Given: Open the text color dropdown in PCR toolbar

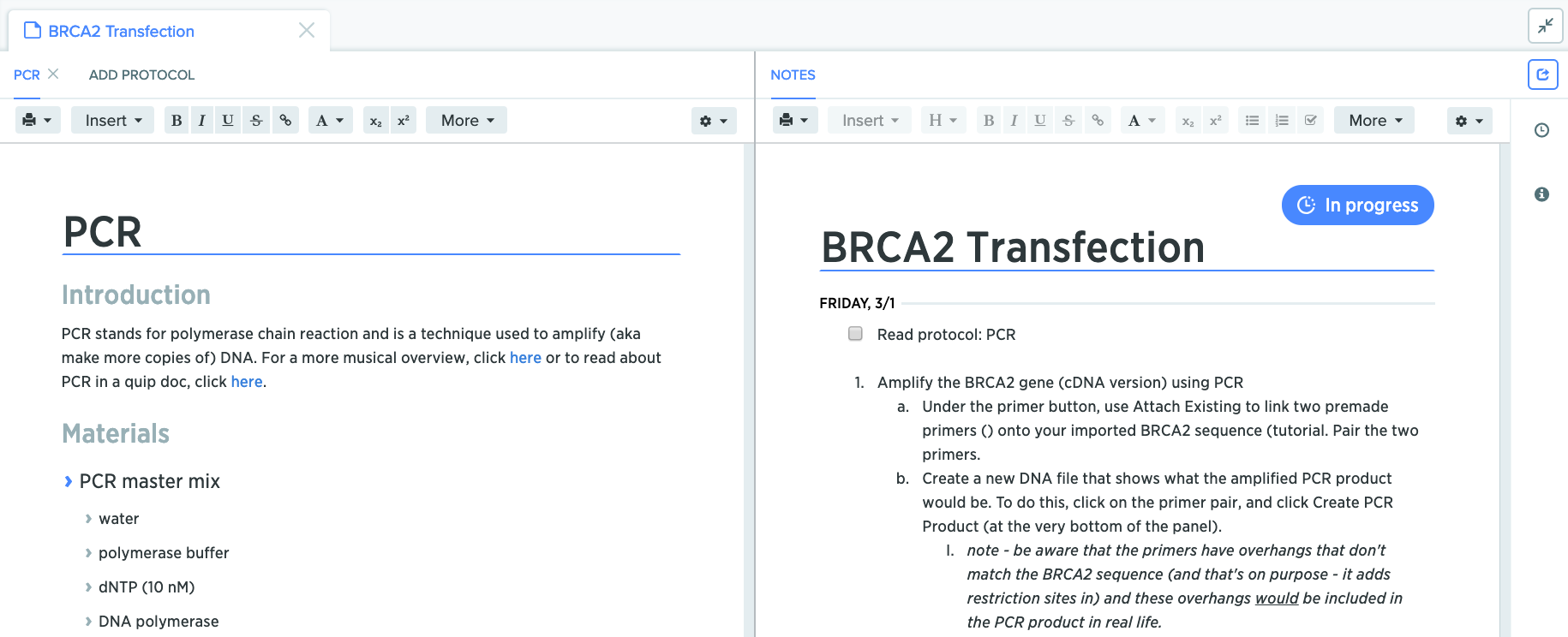Looking at the screenshot, I should tap(329, 121).
